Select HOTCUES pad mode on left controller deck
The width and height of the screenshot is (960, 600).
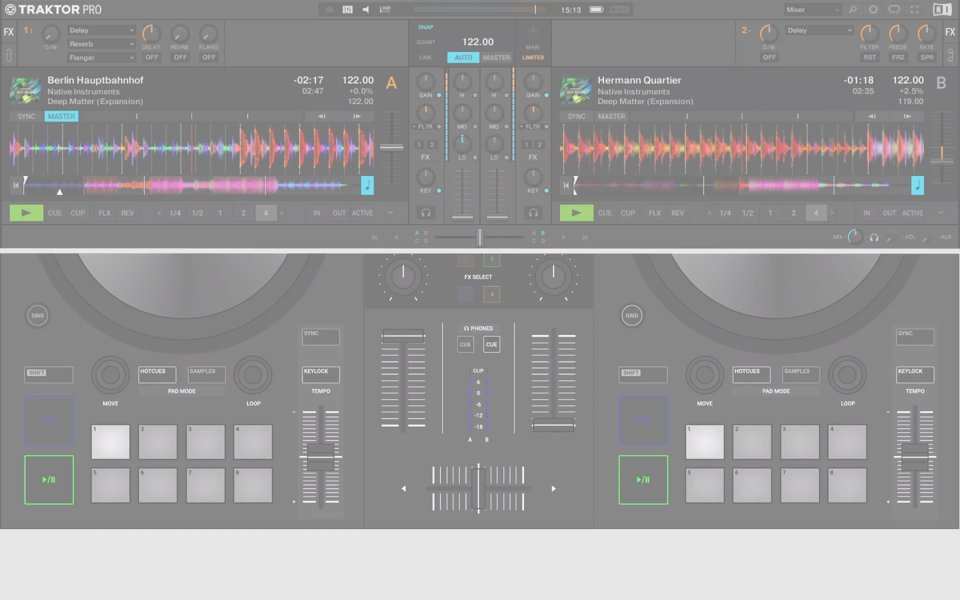click(x=157, y=374)
